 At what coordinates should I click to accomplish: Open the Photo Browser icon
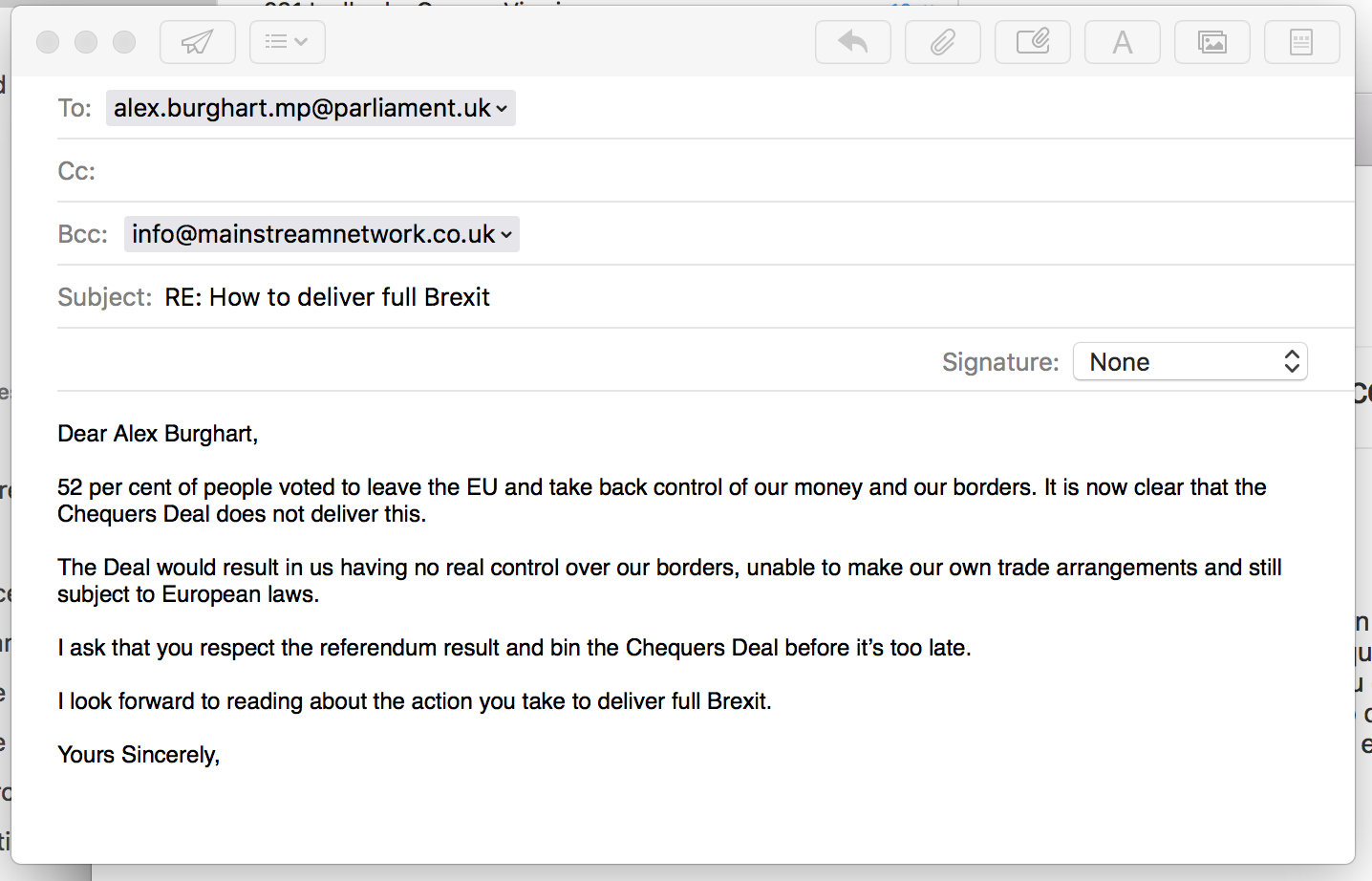click(x=1211, y=42)
